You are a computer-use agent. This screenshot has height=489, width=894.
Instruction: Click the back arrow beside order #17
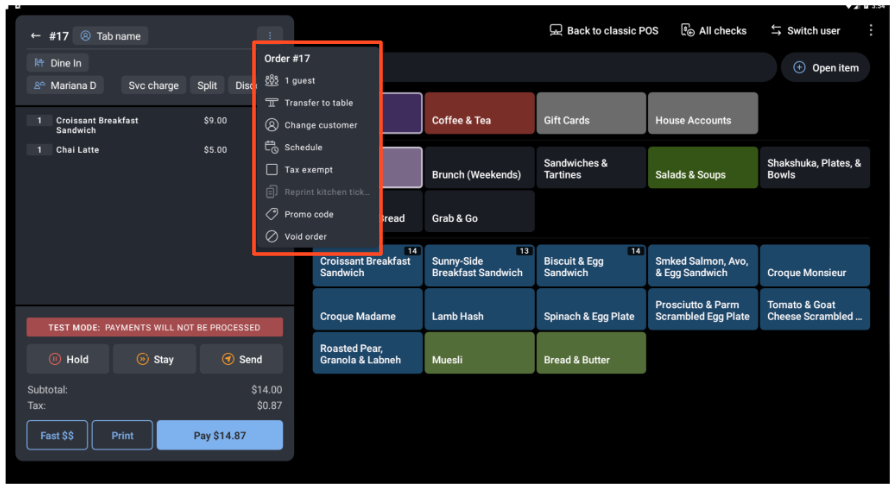coord(35,36)
